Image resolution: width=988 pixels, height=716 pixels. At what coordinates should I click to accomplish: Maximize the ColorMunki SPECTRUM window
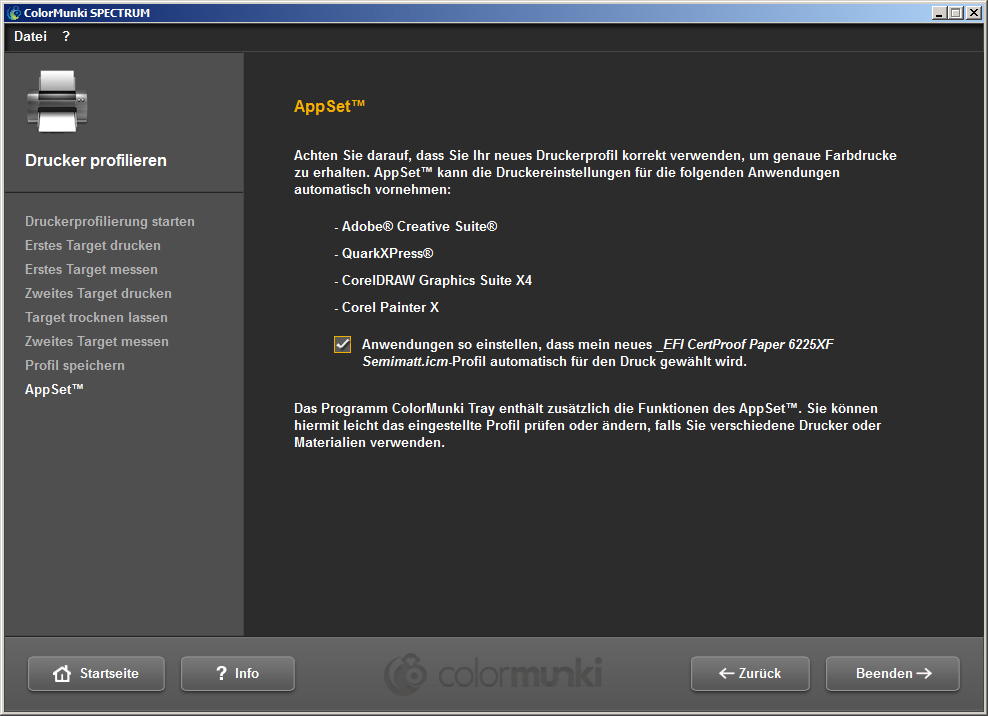click(x=956, y=13)
